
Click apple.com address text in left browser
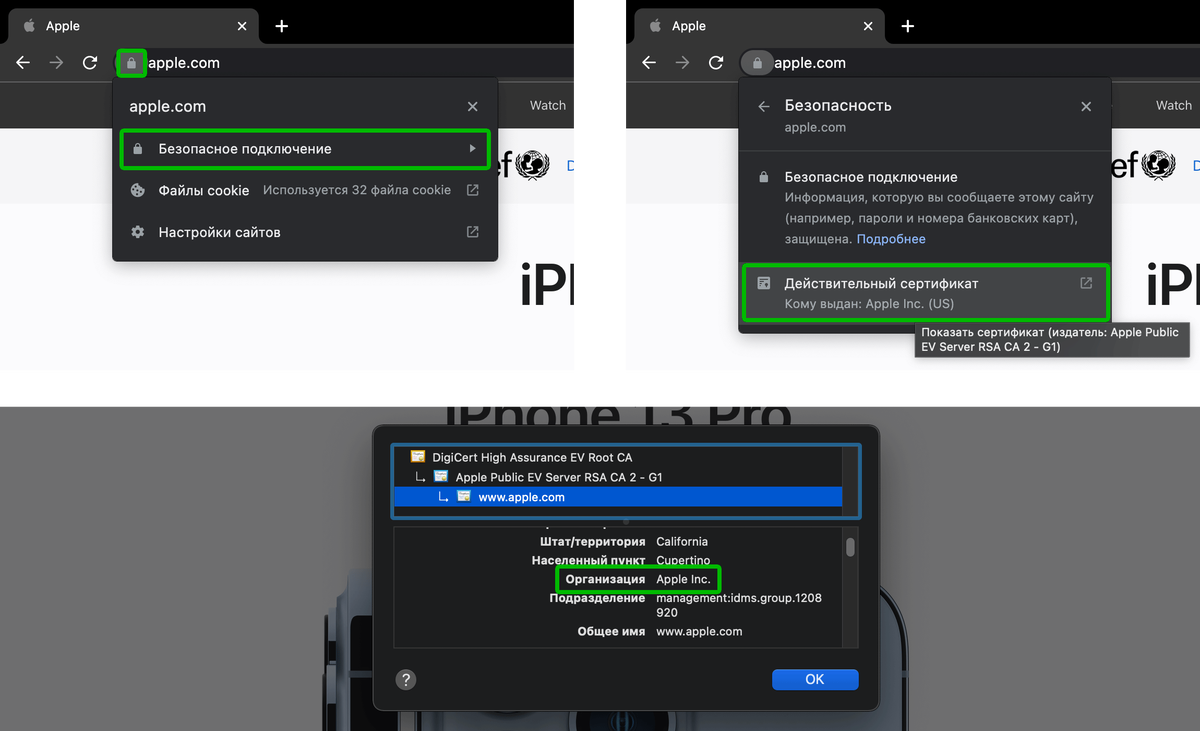pos(184,63)
